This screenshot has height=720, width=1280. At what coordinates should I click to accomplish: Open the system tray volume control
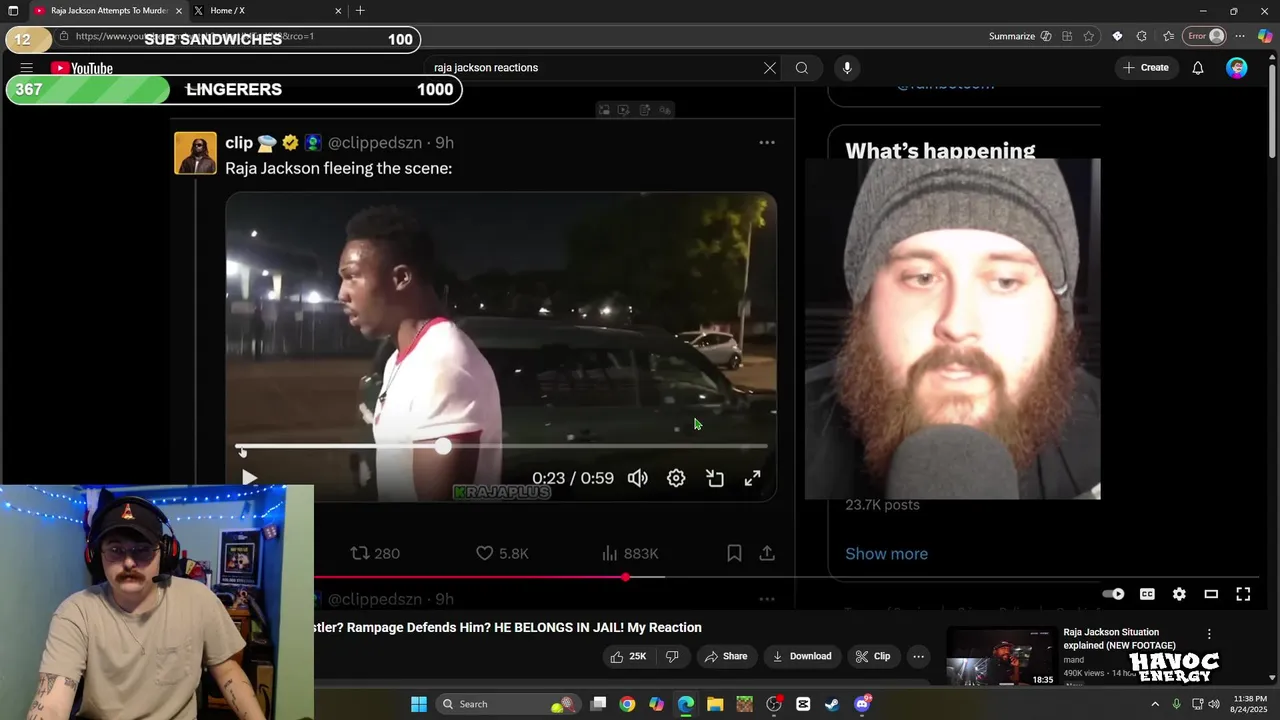point(1215,704)
